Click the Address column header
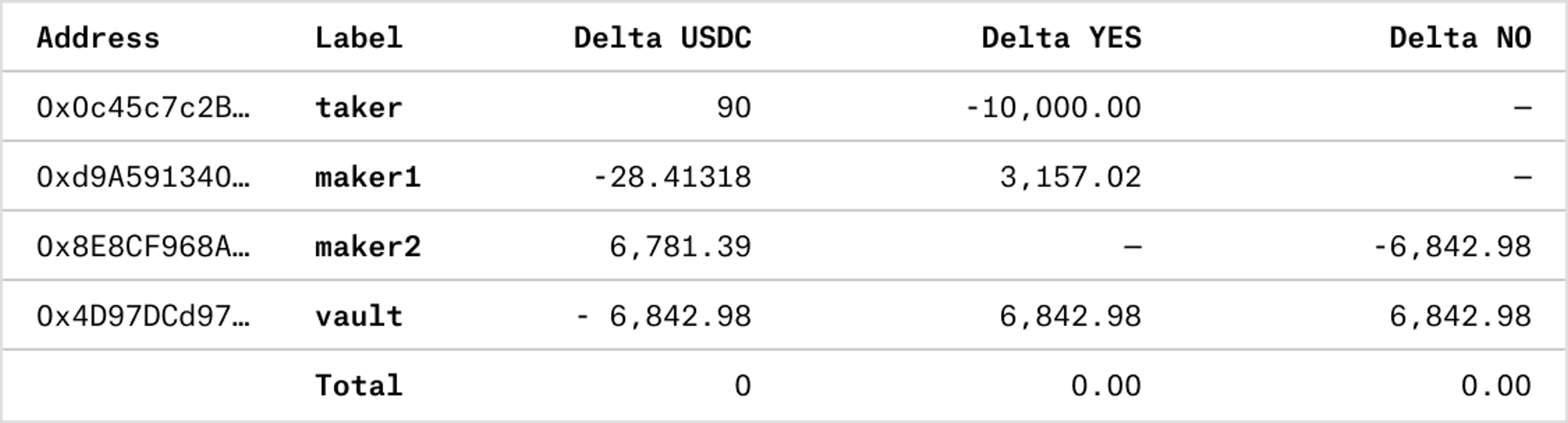The width and height of the screenshot is (1568, 423). (x=98, y=38)
